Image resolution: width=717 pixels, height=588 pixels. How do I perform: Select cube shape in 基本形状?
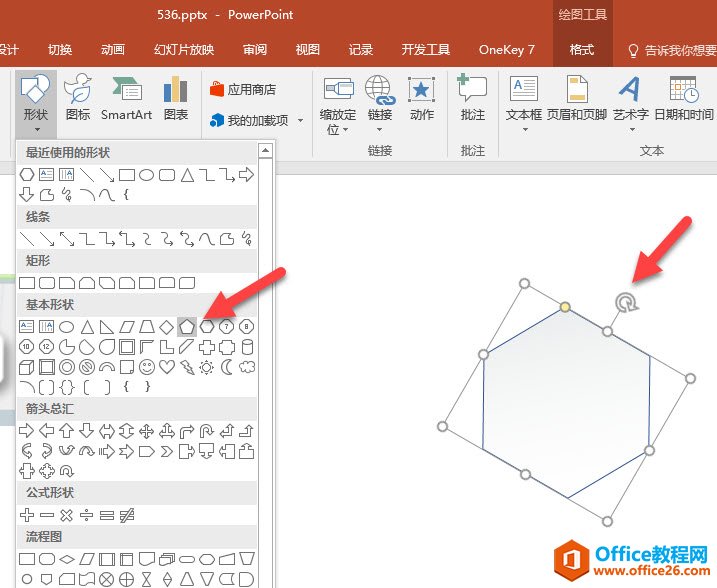click(27, 367)
